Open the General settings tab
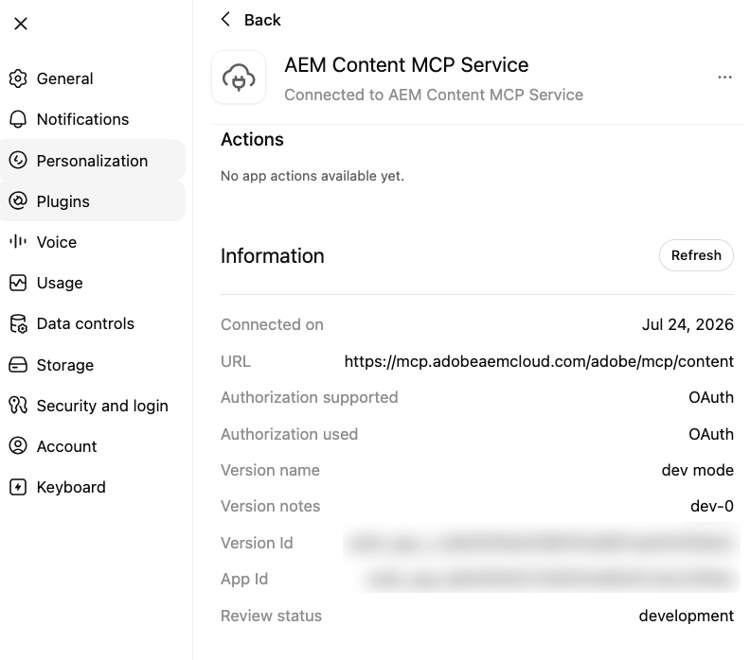750x660 pixels. point(93,78)
